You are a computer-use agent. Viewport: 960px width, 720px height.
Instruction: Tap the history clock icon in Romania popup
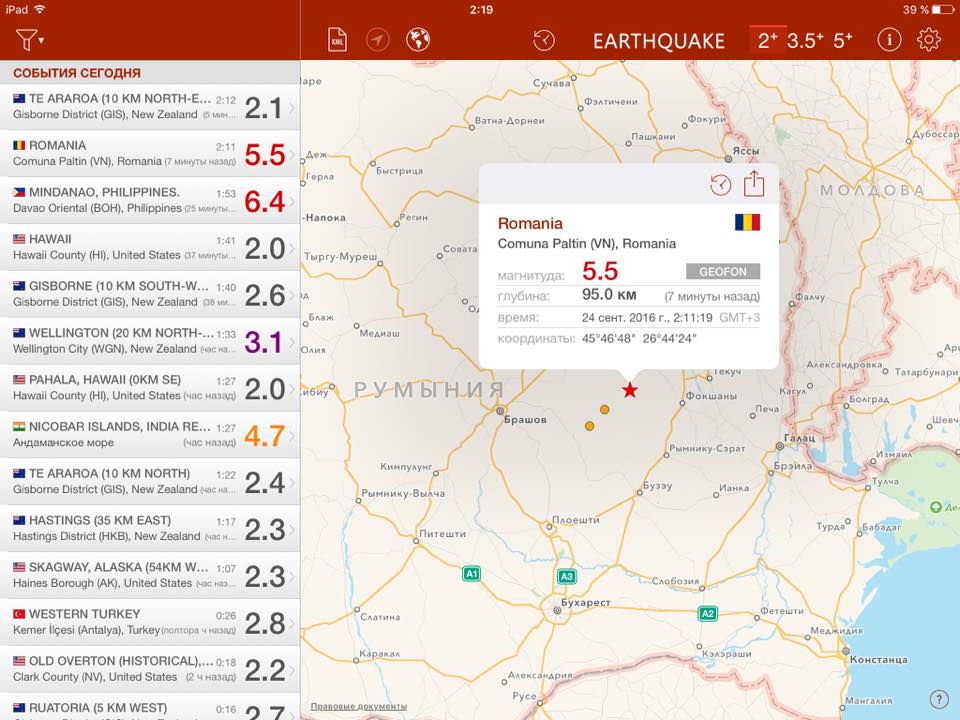pyautogui.click(x=721, y=184)
